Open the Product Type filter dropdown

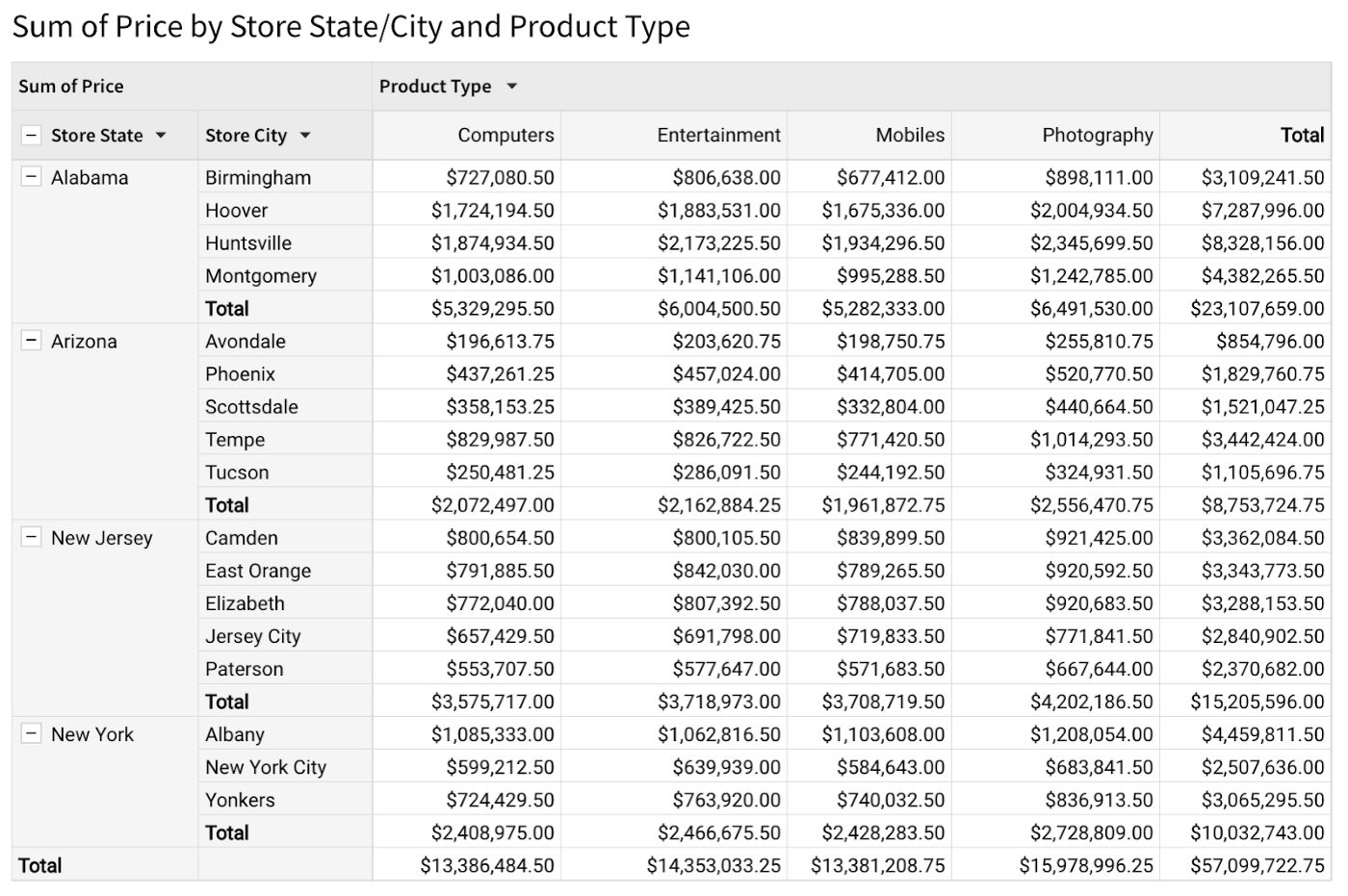(x=512, y=86)
